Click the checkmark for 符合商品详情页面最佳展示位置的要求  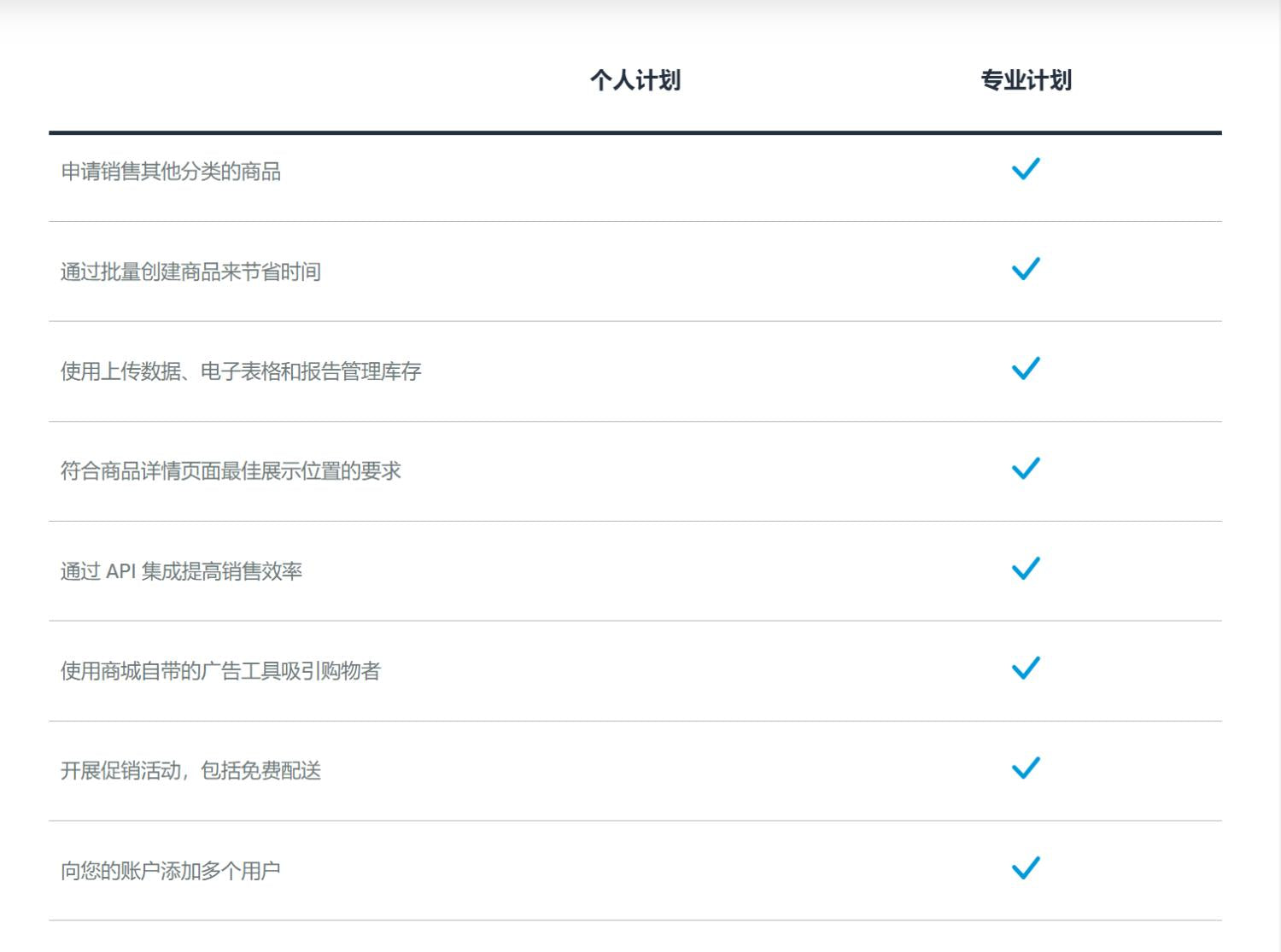point(1027,468)
